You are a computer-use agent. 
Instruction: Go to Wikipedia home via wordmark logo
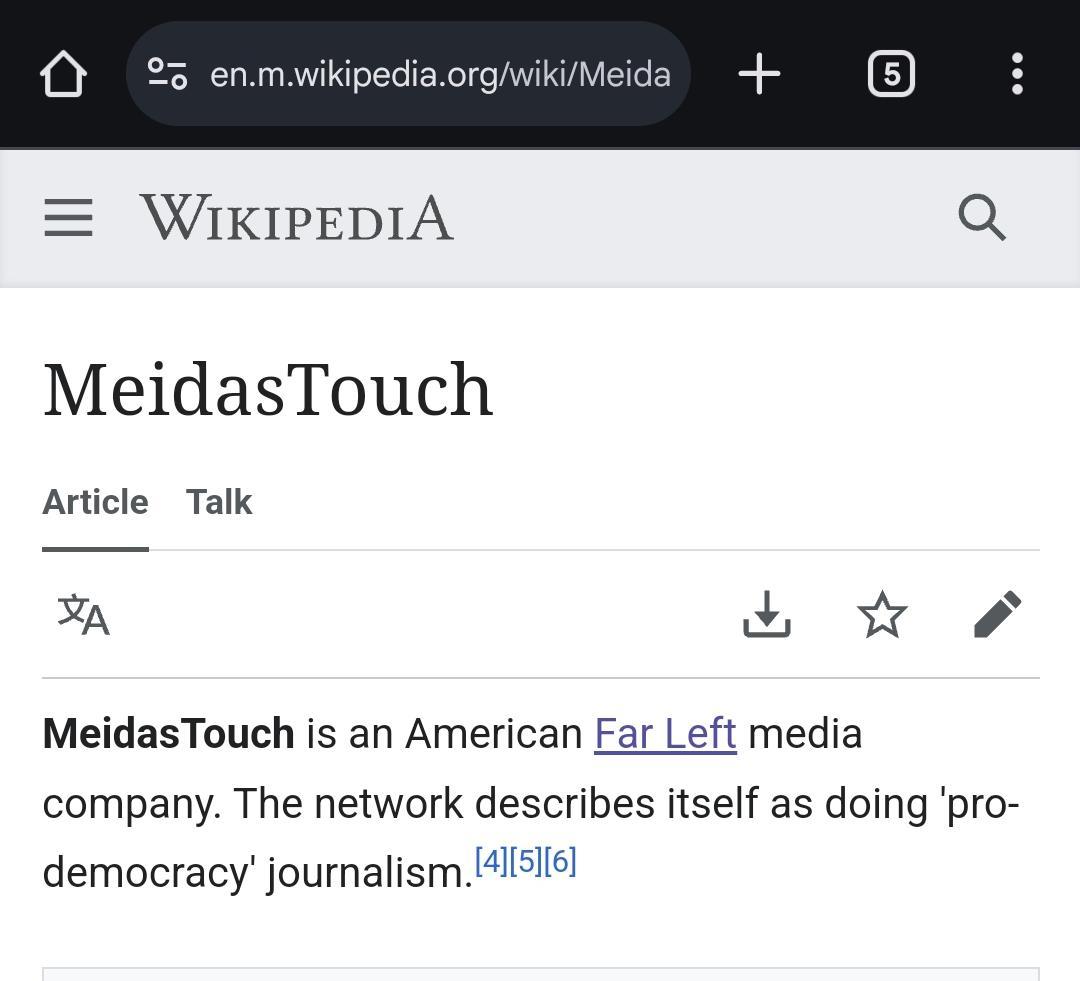296,218
